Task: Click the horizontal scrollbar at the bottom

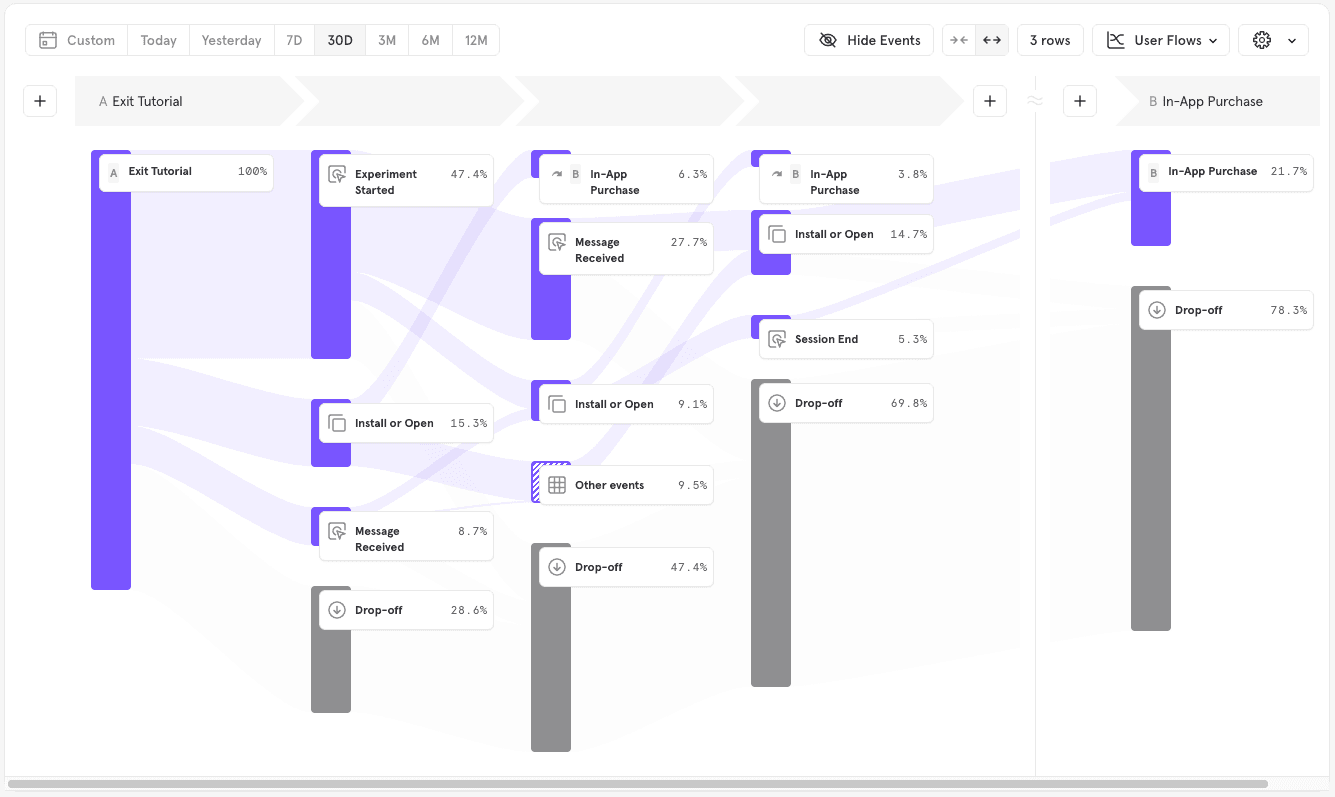Action: pos(637,784)
